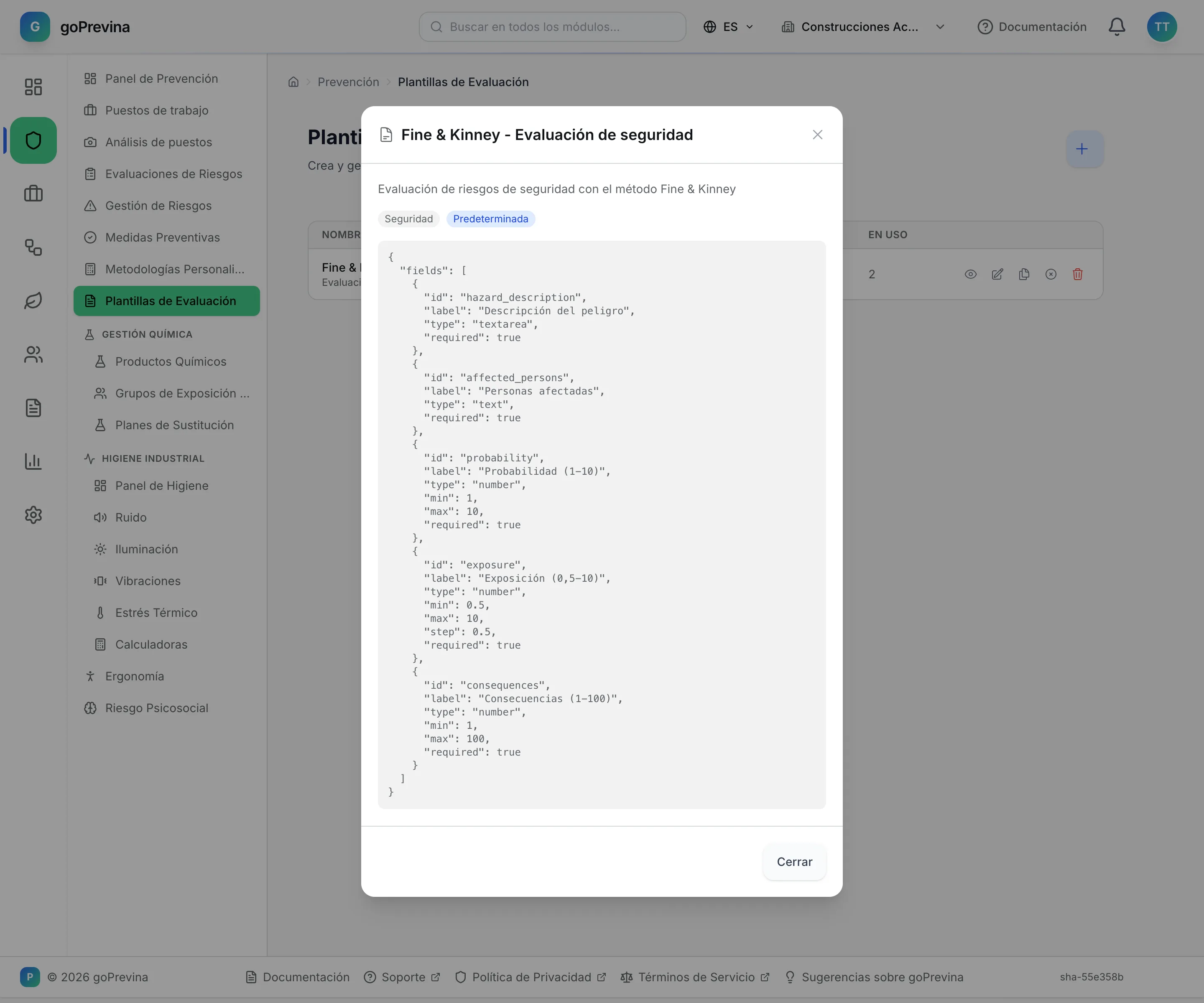
Task: Click the red trash delete icon
Action: point(1077,275)
